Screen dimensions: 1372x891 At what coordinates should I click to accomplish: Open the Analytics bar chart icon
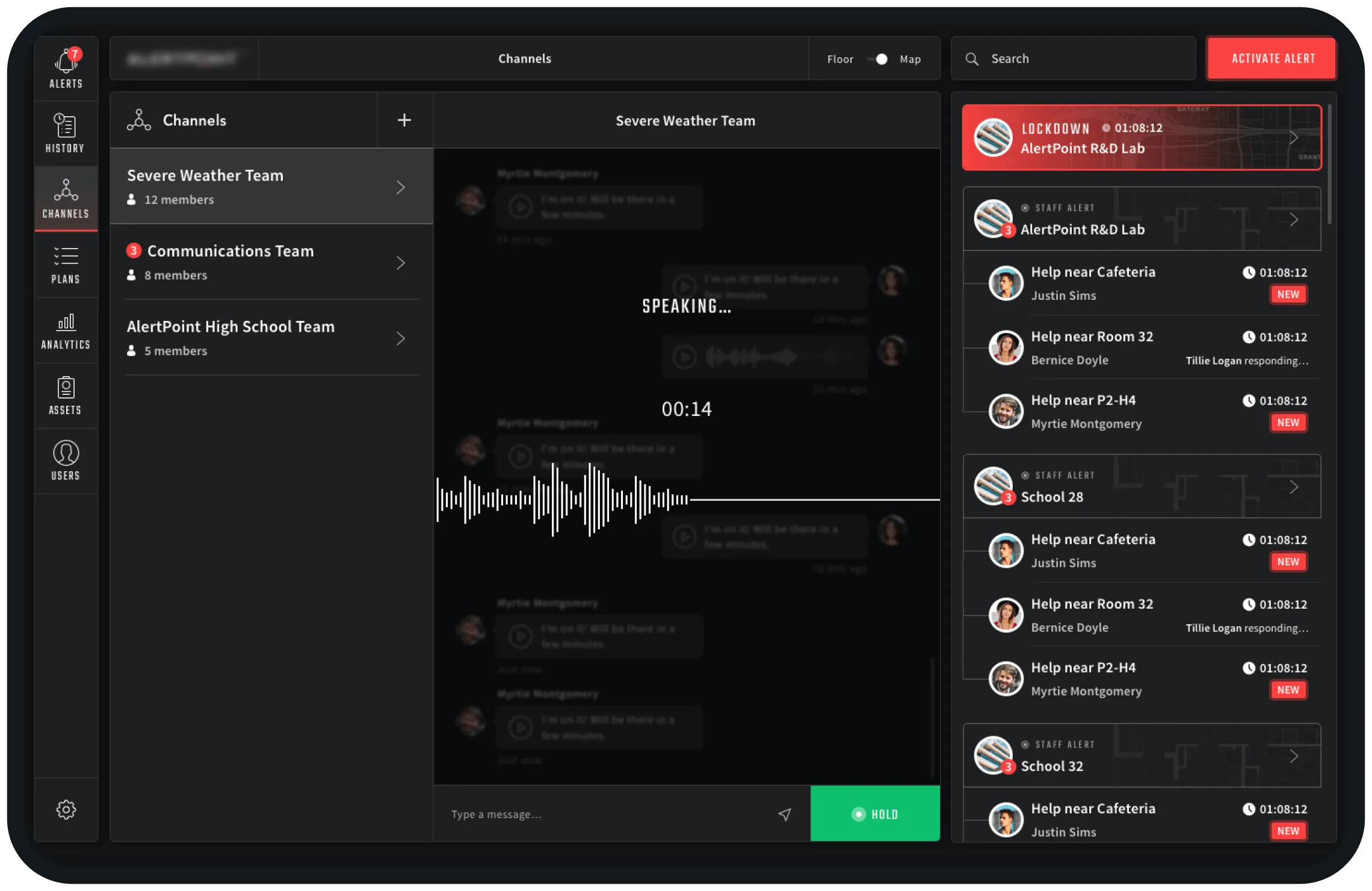pyautogui.click(x=66, y=323)
